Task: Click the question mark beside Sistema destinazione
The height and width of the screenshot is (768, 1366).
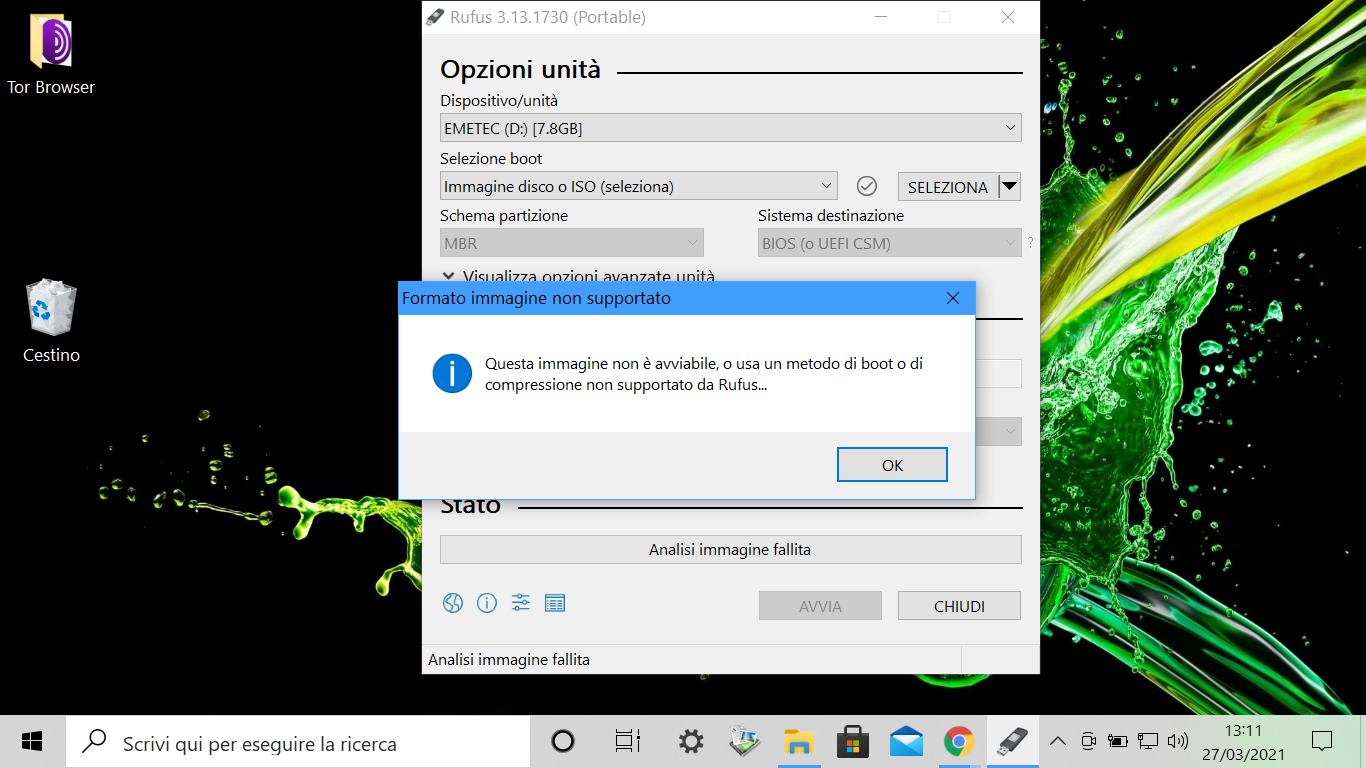Action: 1030,242
